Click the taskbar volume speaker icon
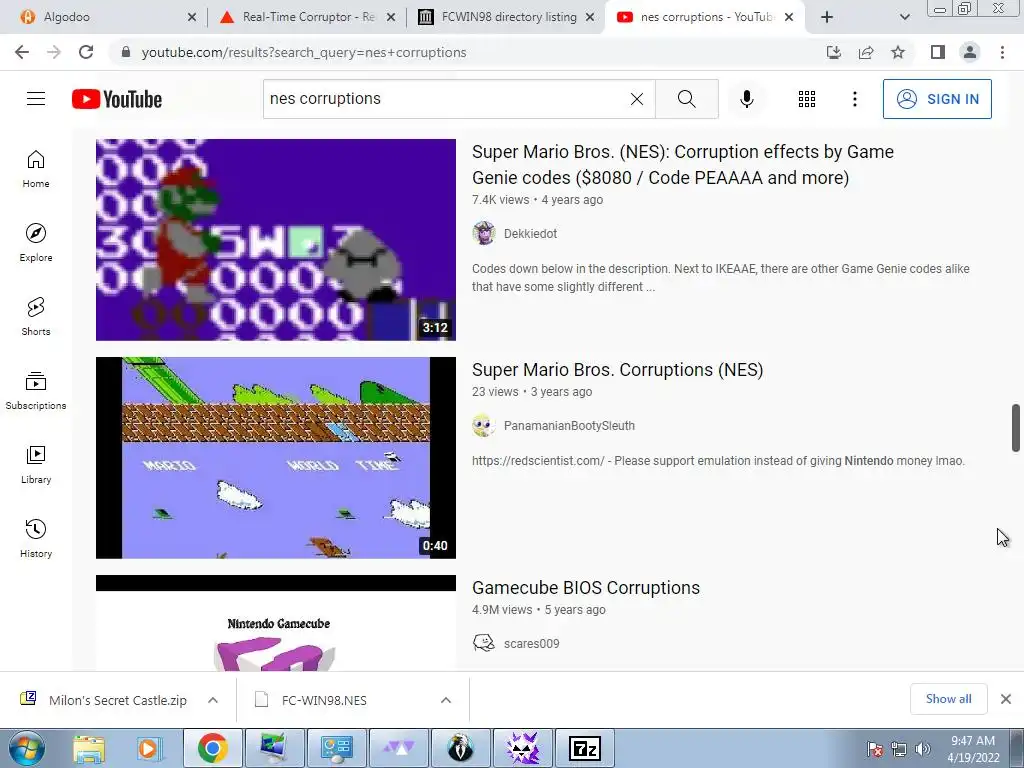 [x=922, y=748]
